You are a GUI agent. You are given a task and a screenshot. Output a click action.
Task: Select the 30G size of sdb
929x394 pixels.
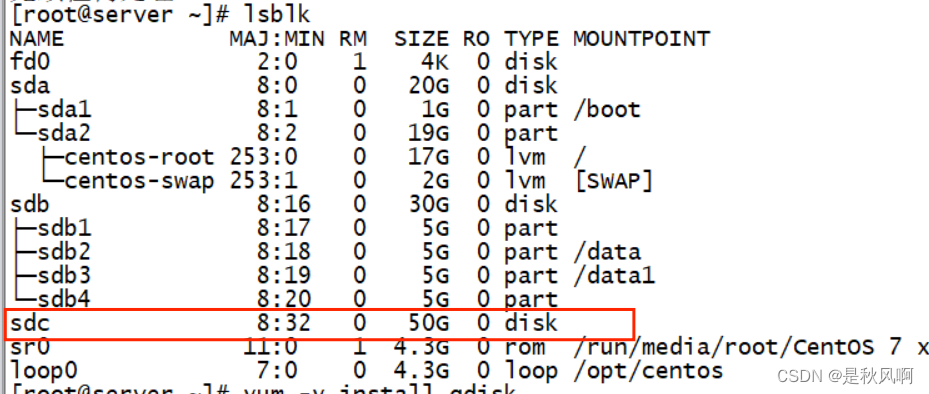pyautogui.click(x=428, y=204)
